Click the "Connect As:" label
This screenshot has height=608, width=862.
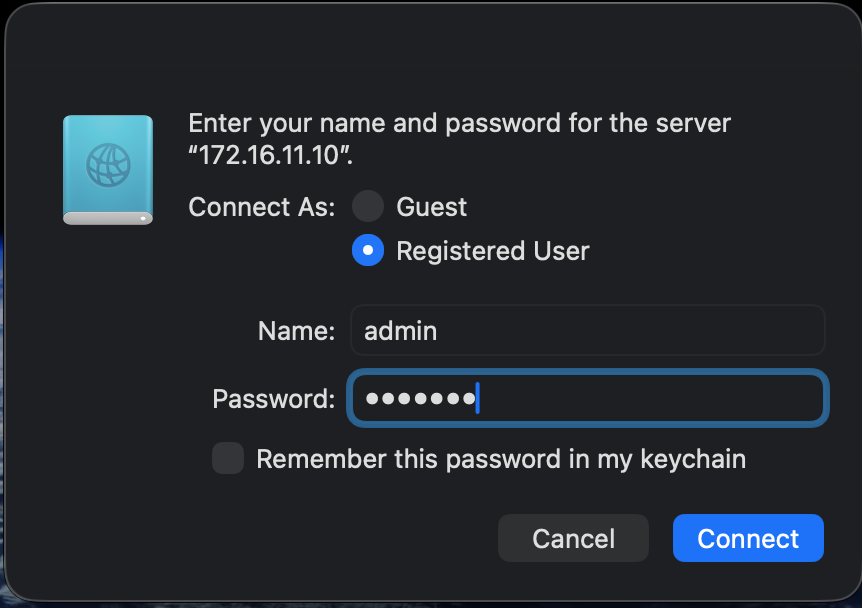coord(261,207)
